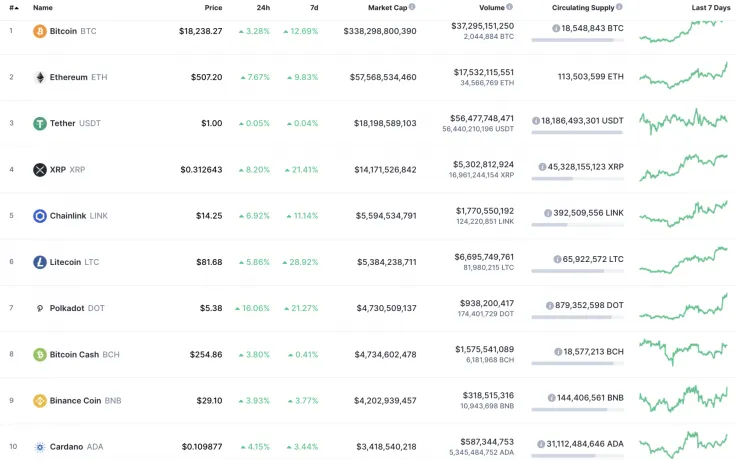Click the Polkadot logo icon
Screen dimensions: 736x460
point(39,308)
